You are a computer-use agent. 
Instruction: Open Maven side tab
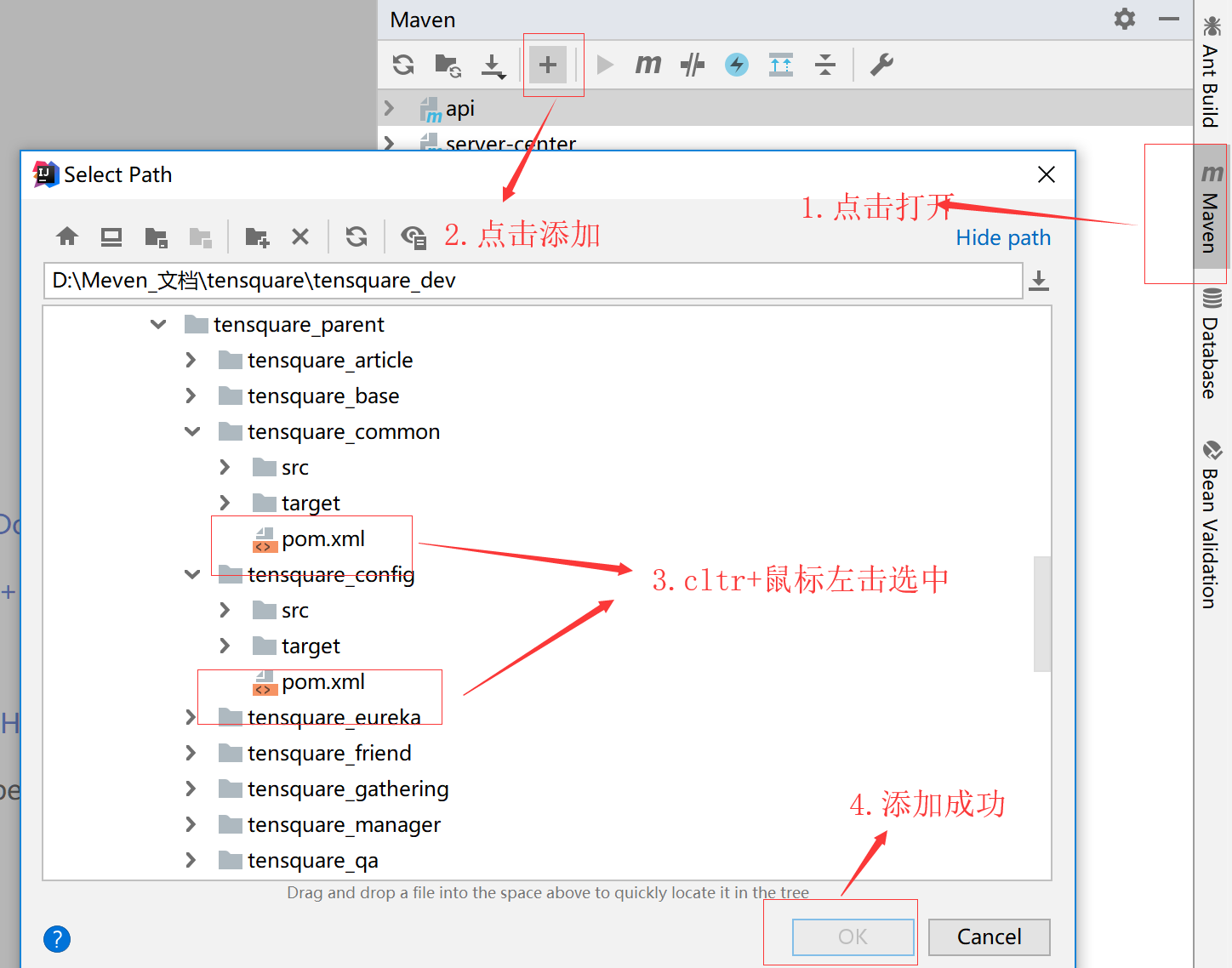[1212, 208]
